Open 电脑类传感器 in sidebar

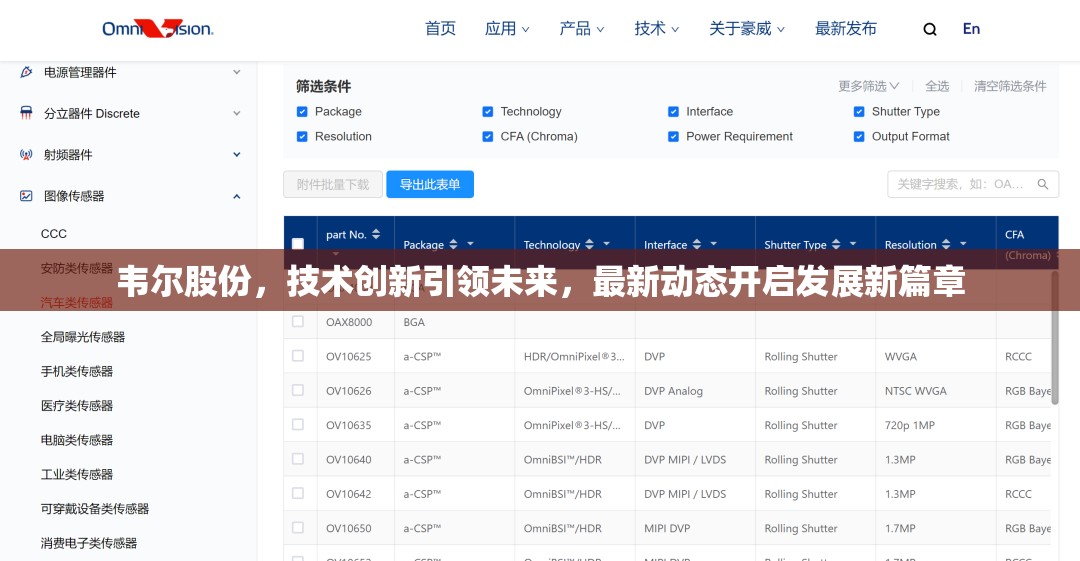pos(76,440)
